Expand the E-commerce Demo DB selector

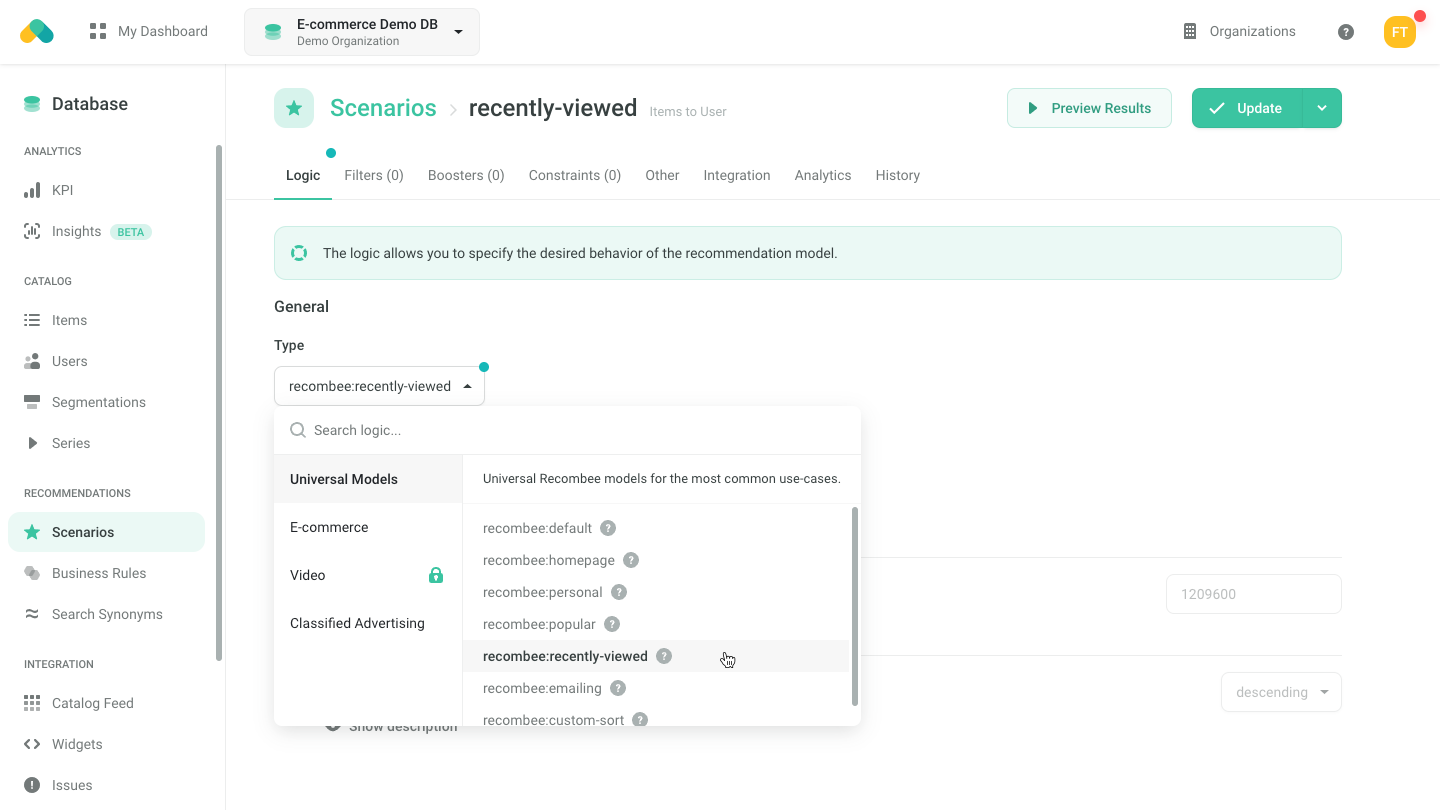(362, 32)
